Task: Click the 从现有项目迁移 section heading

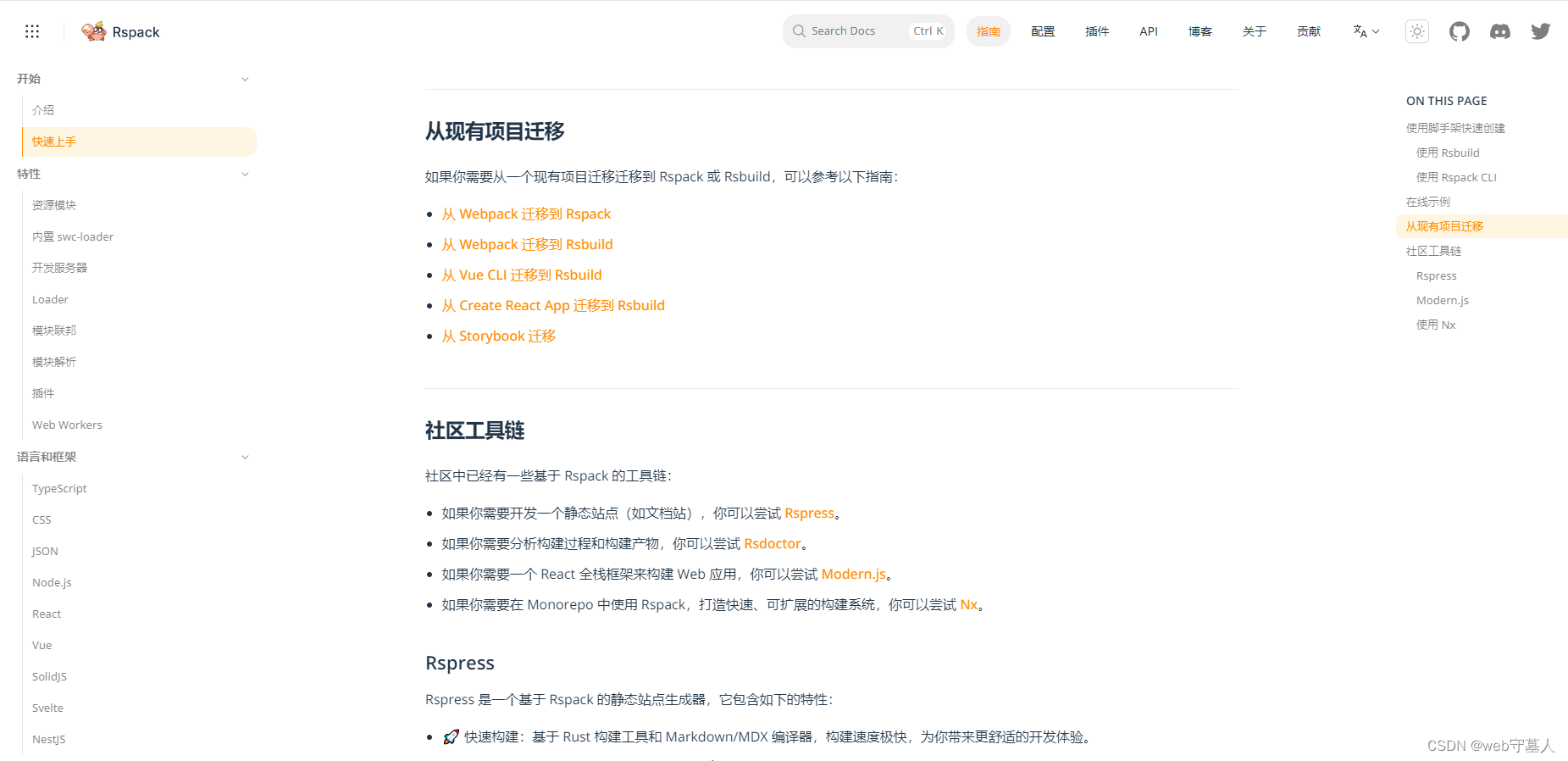Action: 495,131
